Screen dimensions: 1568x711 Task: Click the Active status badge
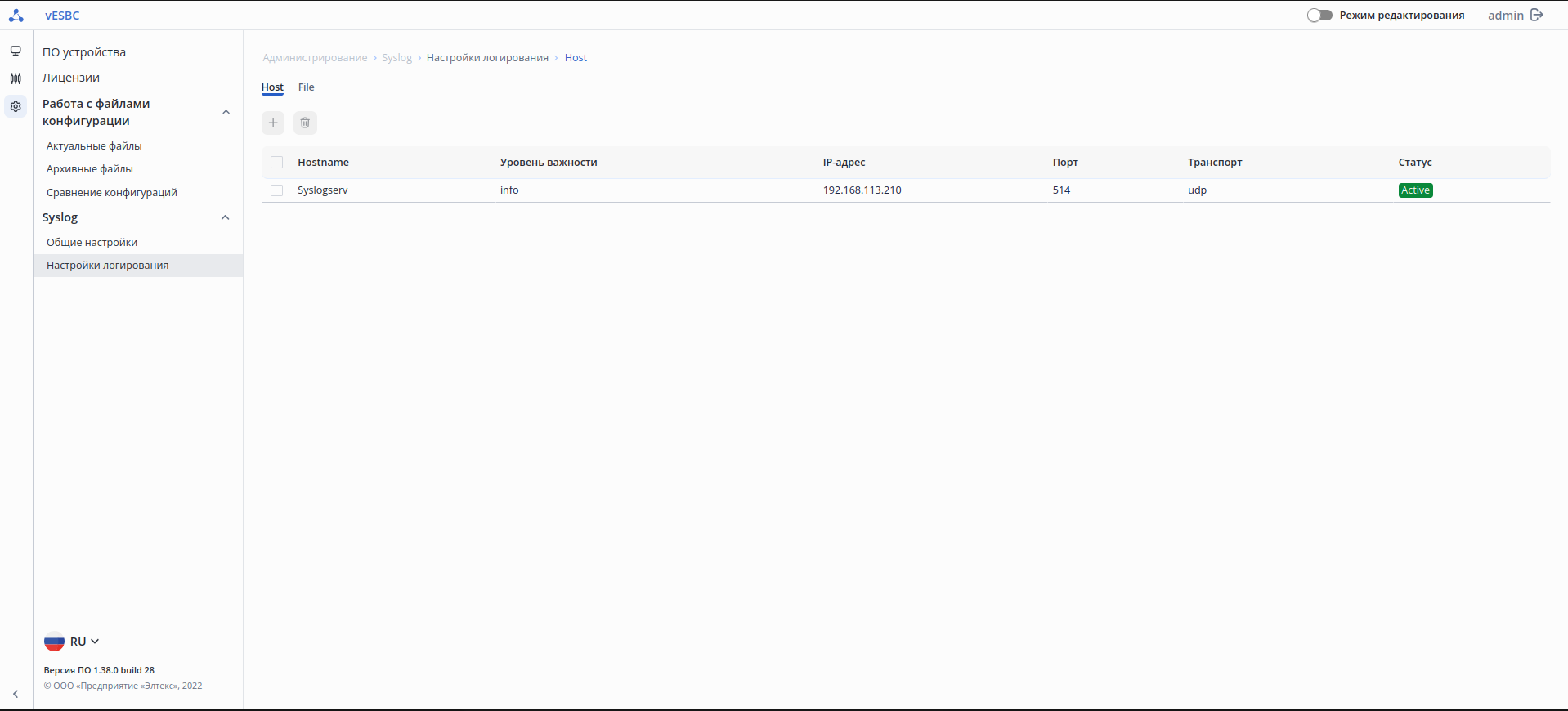coord(1415,190)
